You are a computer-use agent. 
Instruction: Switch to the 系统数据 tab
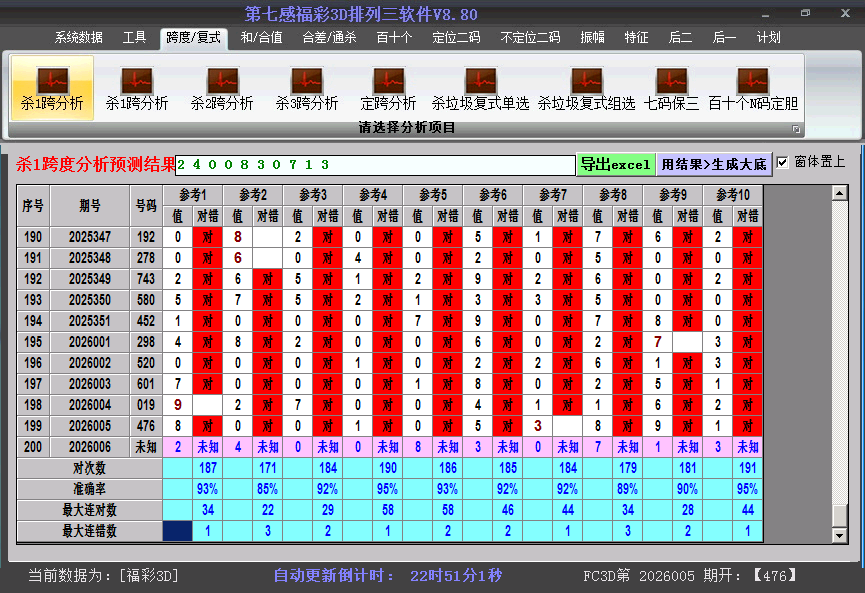(78, 38)
